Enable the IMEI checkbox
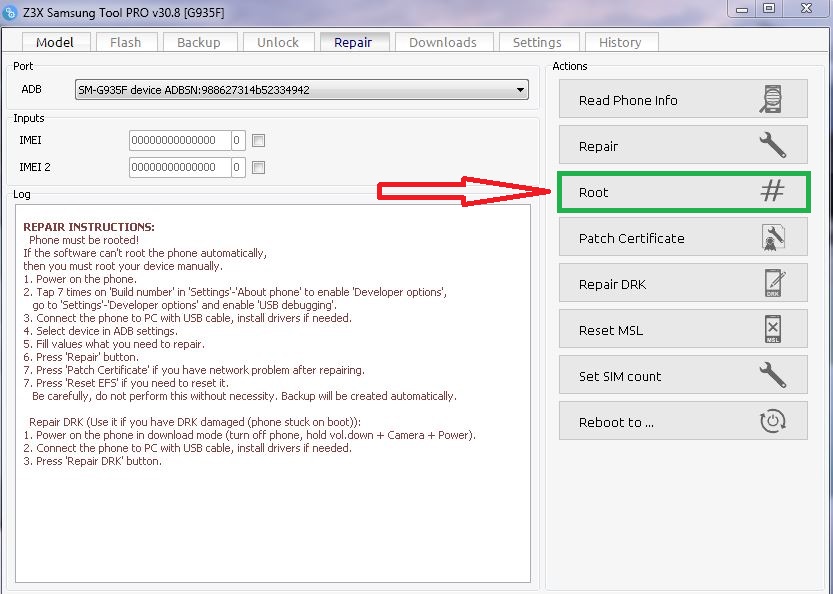 click(x=258, y=140)
